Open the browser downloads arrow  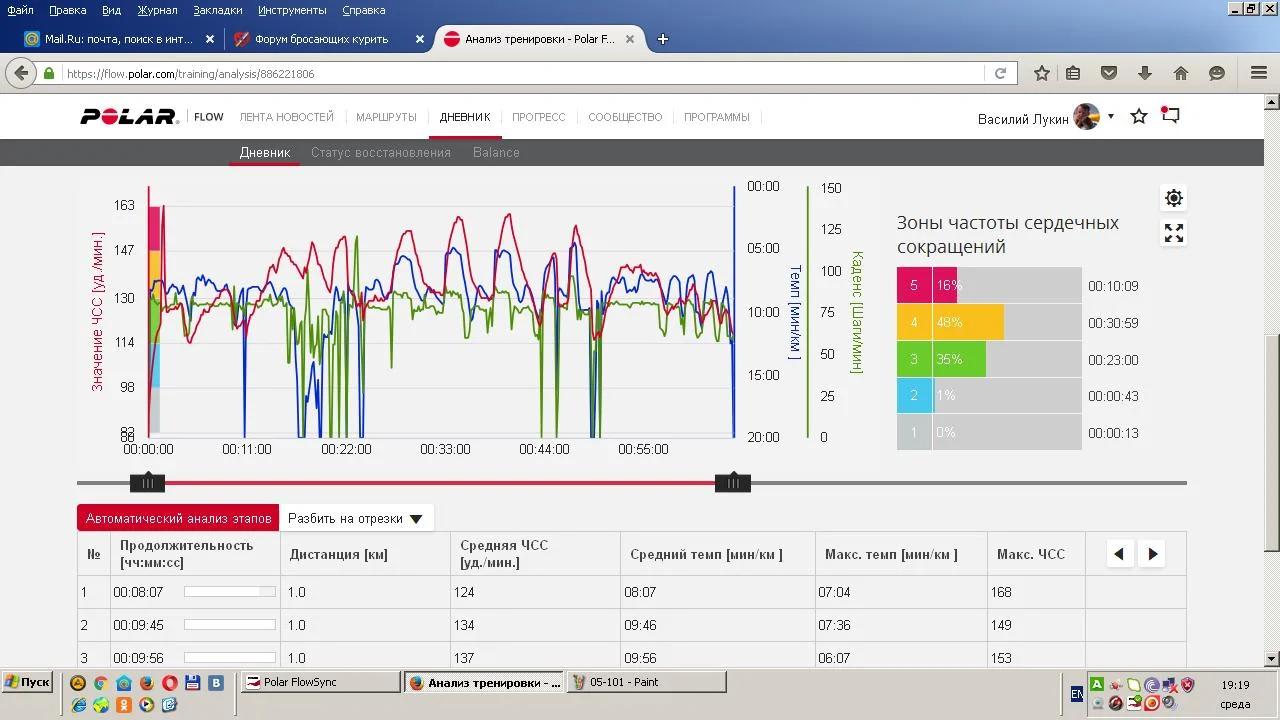point(1145,73)
